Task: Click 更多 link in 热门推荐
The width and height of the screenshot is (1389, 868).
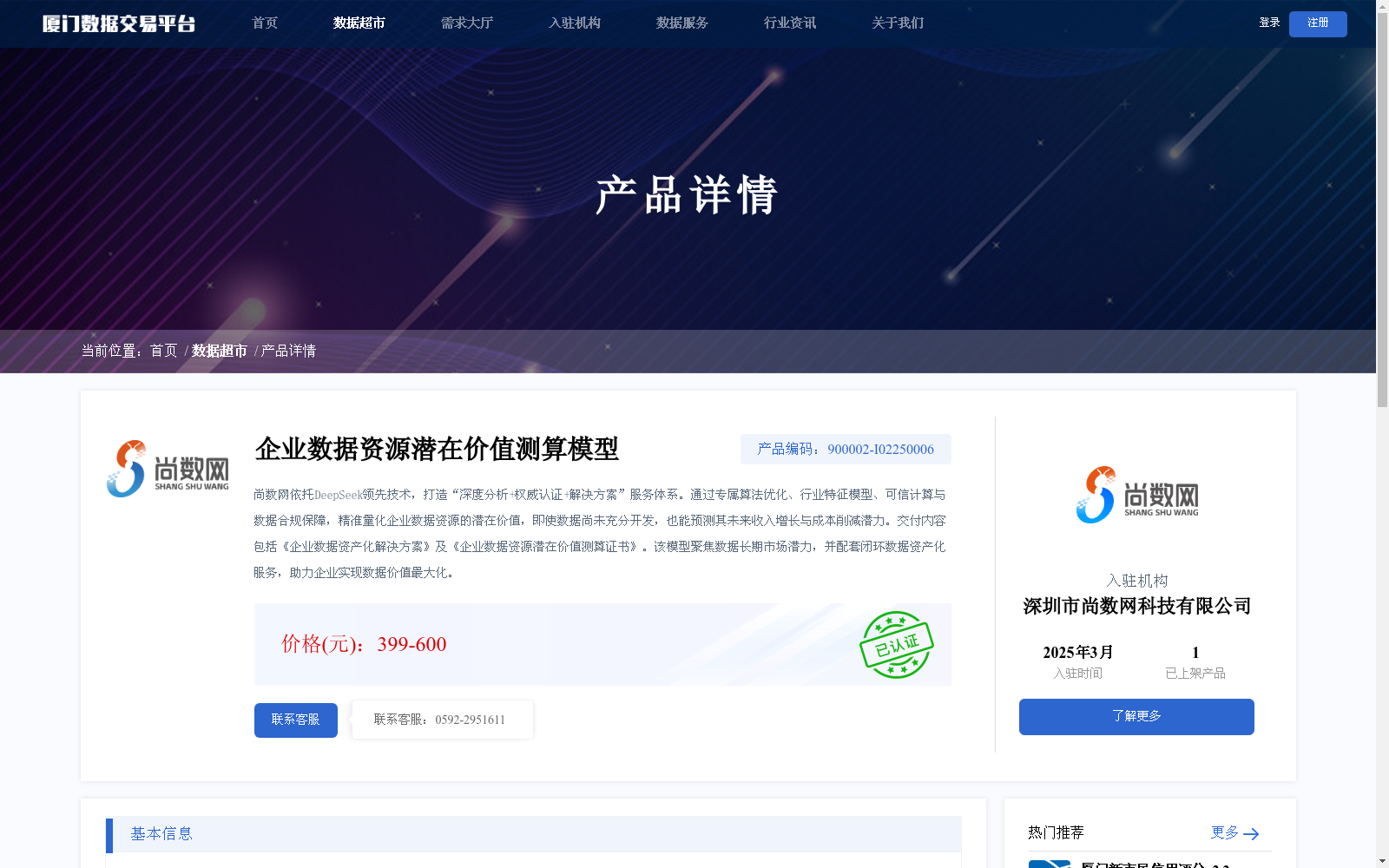Action: click(x=1225, y=833)
